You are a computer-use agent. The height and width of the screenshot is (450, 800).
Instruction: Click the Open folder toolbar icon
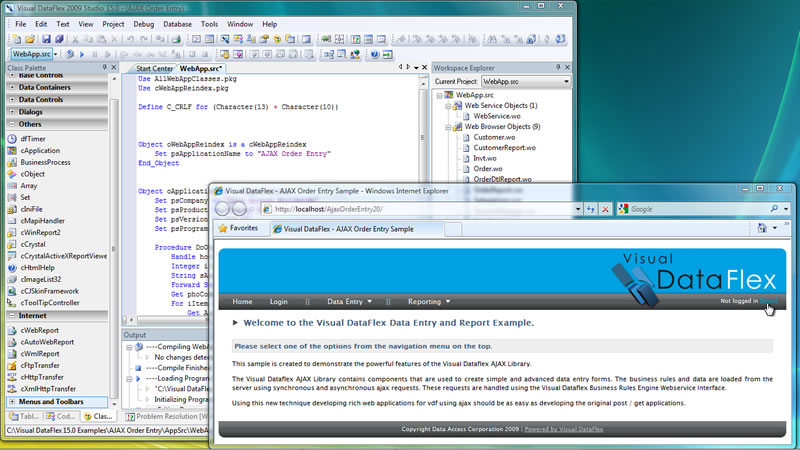30,39
